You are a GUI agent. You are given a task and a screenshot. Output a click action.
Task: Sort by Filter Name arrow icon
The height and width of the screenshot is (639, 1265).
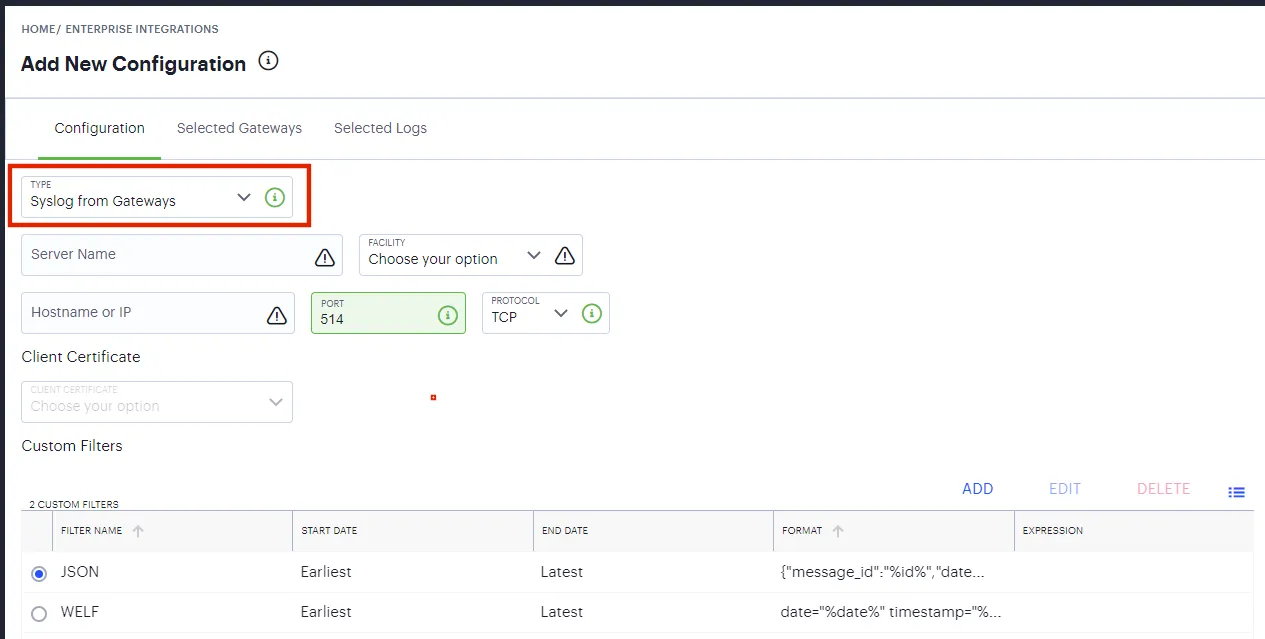click(138, 531)
